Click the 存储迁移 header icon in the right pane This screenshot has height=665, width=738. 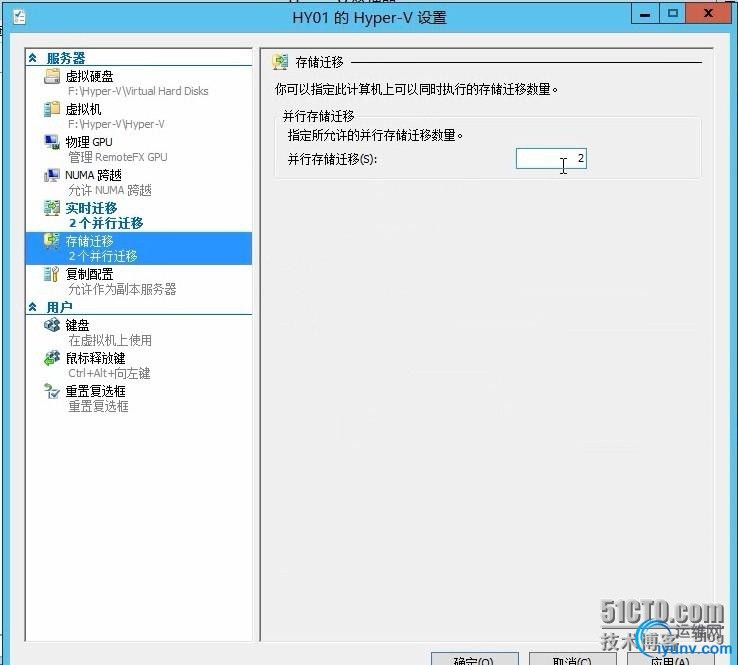click(281, 62)
